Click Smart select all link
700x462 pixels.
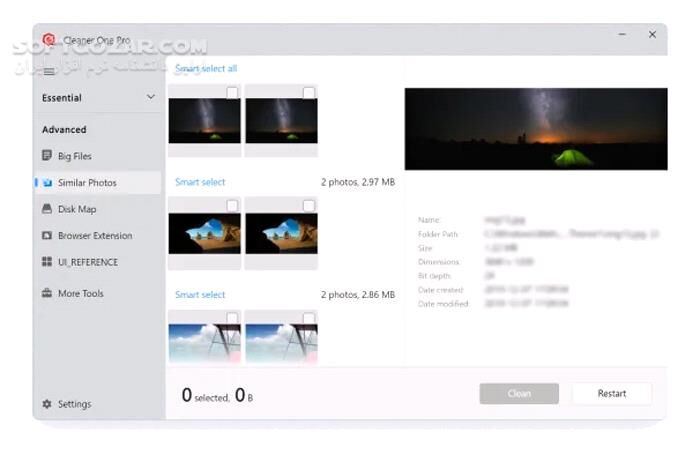click(x=206, y=68)
